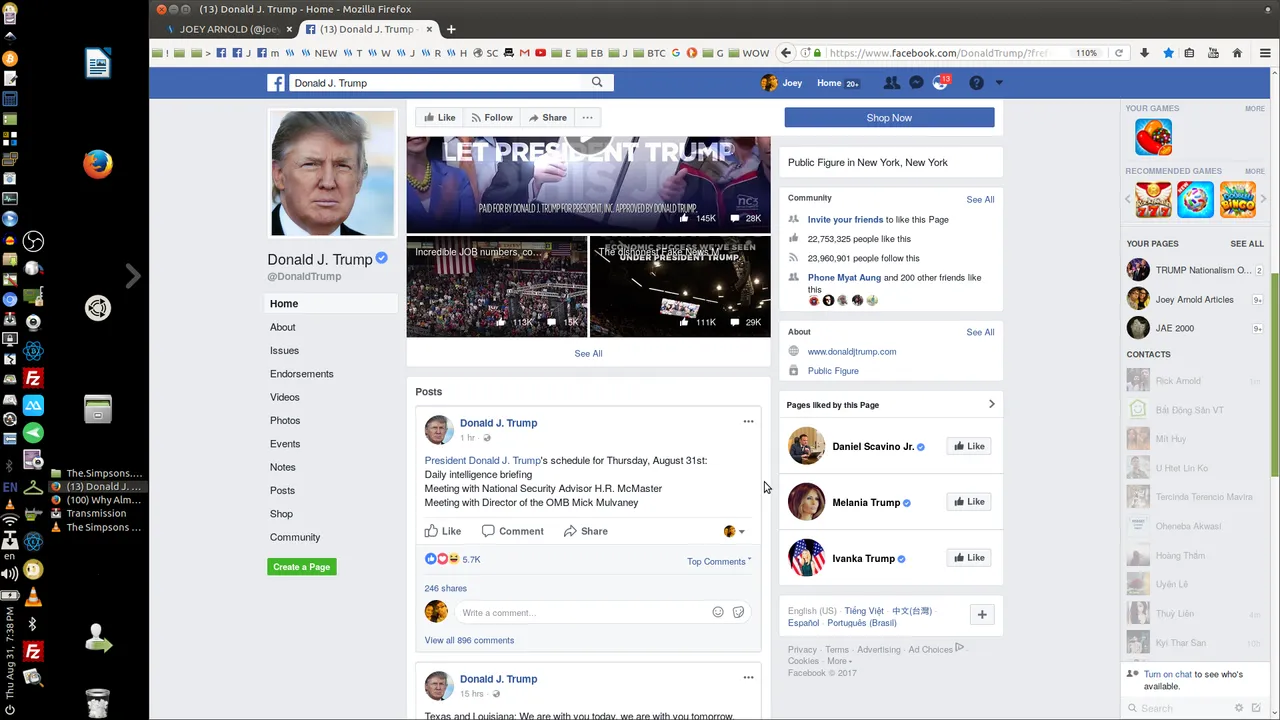Click See All below the videos
1280x720 pixels.
[588, 354]
